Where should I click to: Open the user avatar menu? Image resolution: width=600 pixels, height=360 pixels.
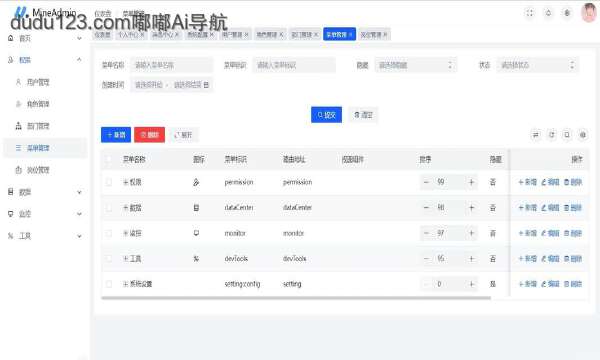pos(589,13)
